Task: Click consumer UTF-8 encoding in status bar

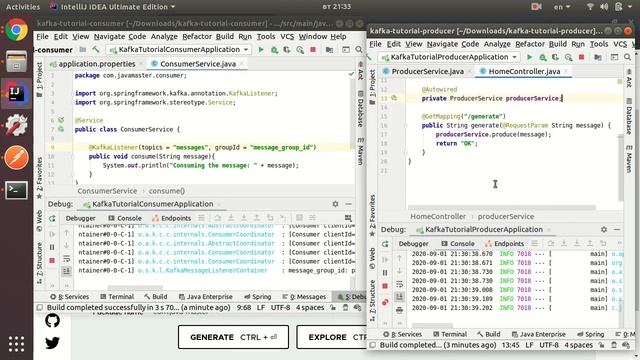Action: [x=280, y=308]
